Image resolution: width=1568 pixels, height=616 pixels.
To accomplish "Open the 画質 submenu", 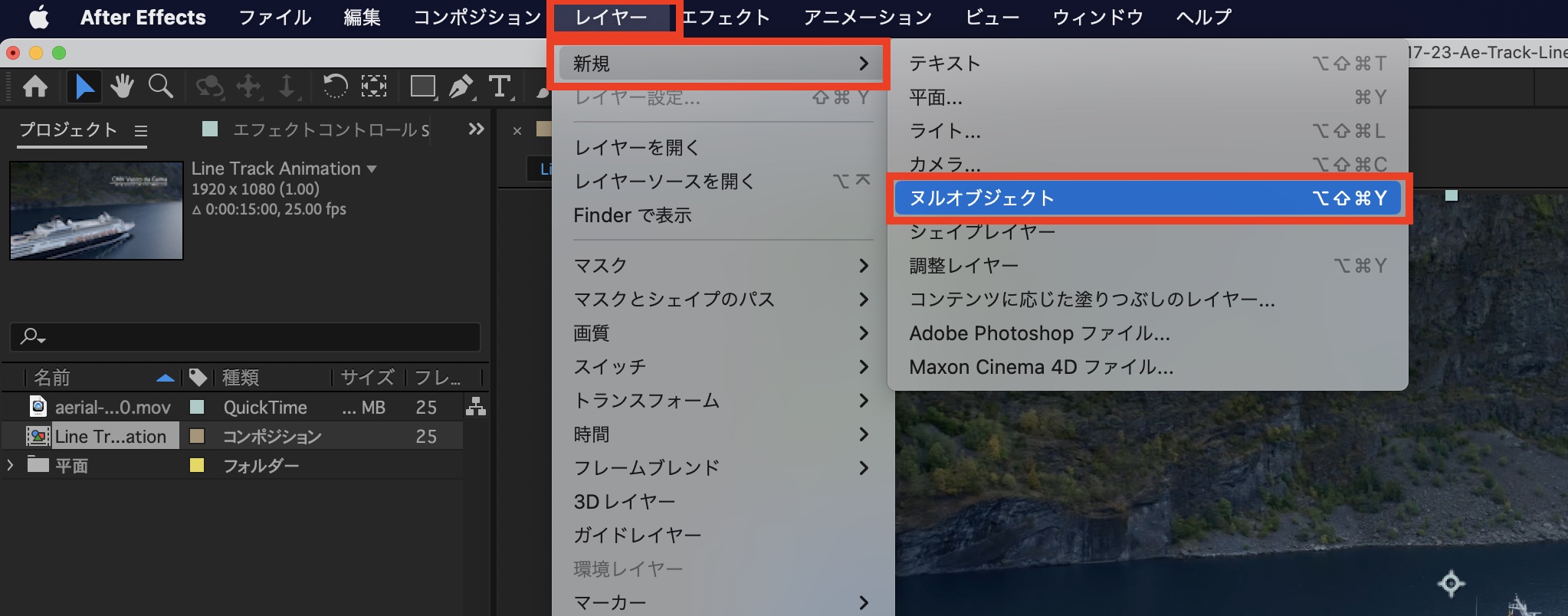I will [x=721, y=333].
